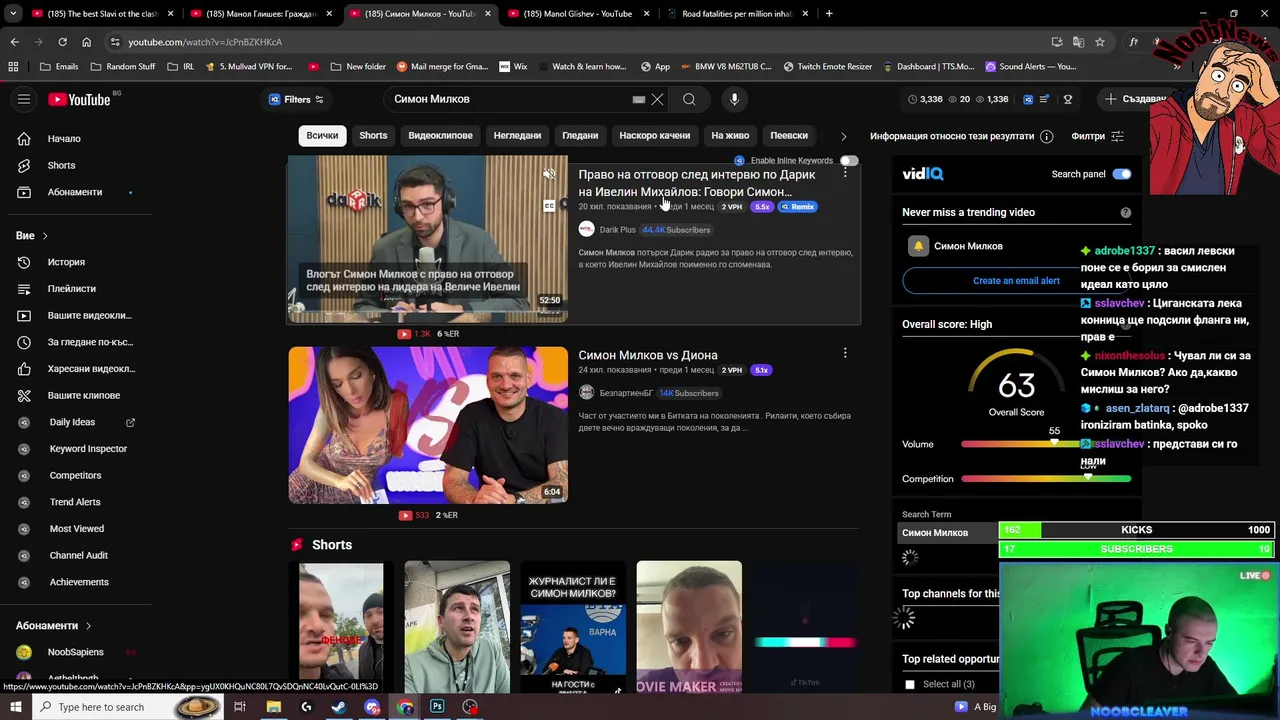Select the Певески filter chip
The height and width of the screenshot is (720, 1280).
(x=789, y=135)
